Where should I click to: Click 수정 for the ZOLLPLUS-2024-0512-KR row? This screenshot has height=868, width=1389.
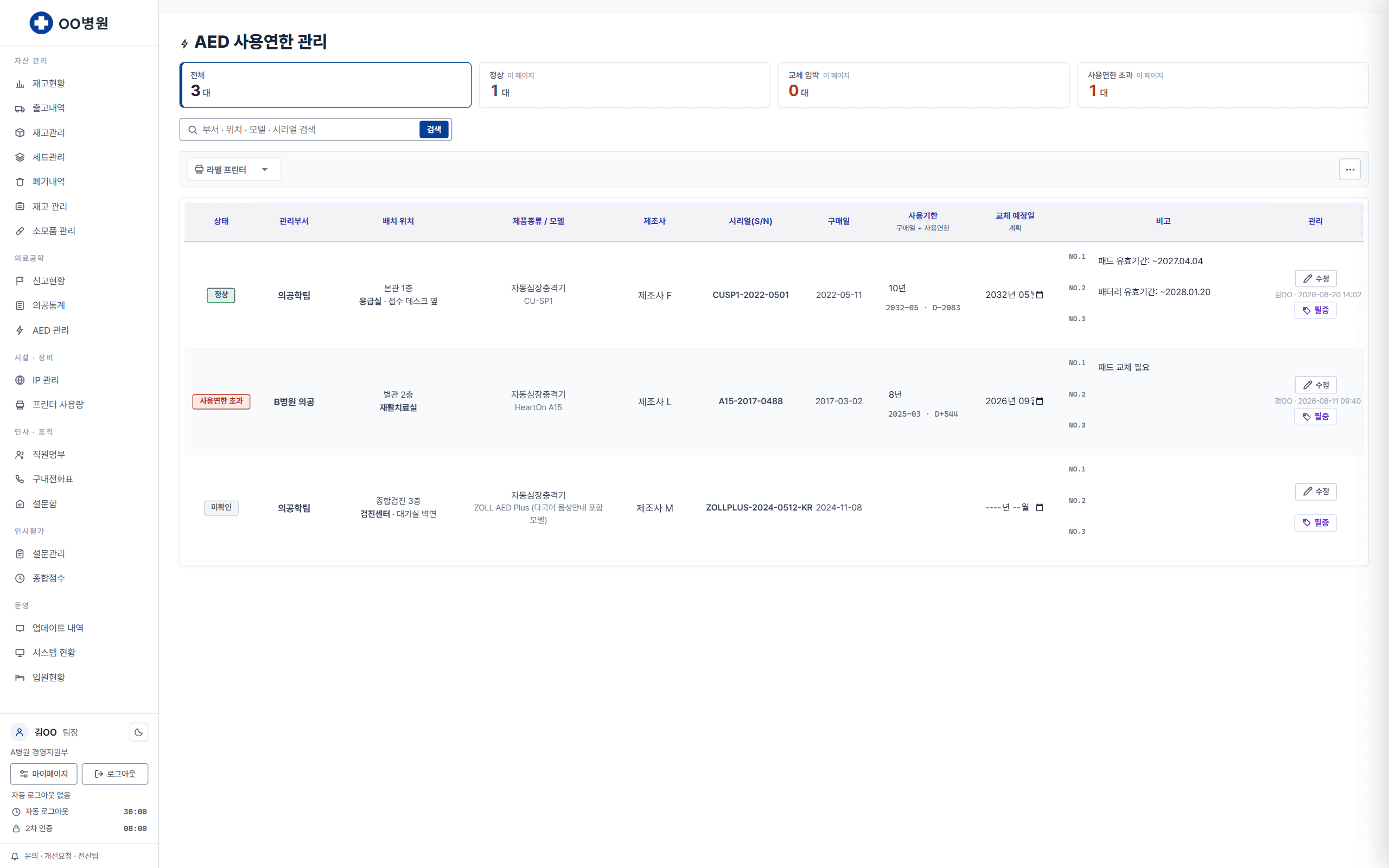coord(1316,492)
